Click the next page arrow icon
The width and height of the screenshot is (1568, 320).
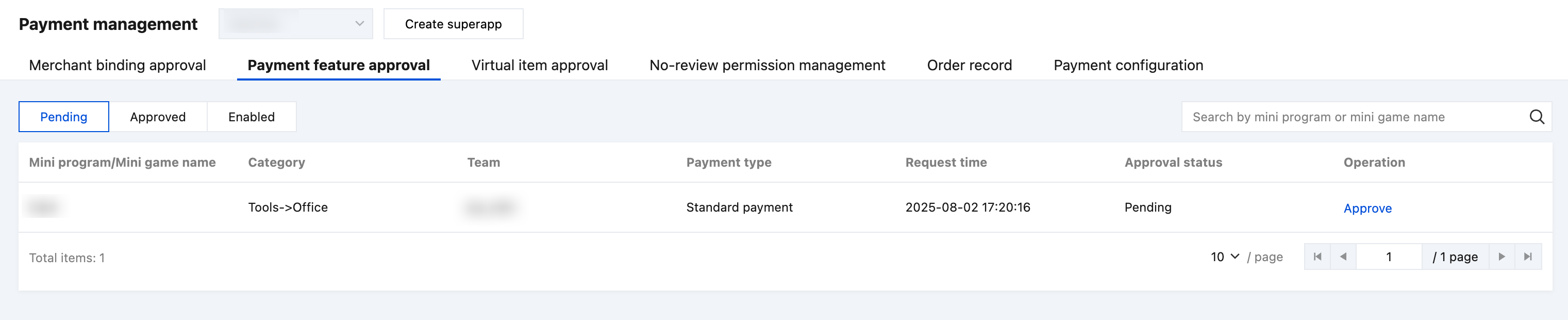tap(1502, 257)
